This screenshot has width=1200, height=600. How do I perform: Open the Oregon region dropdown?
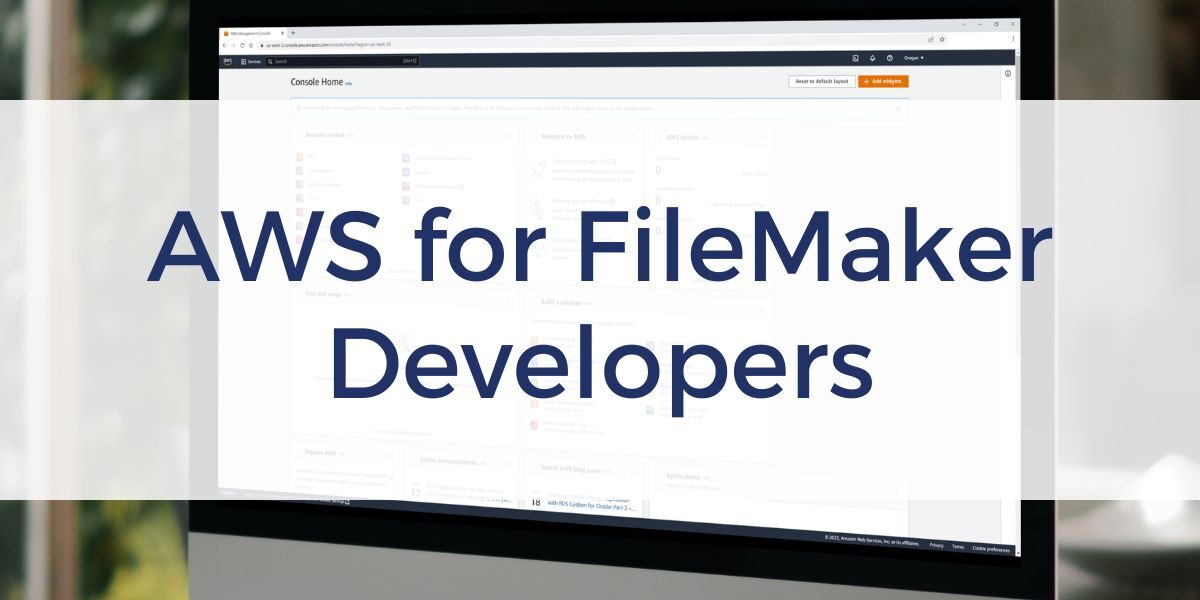913,59
